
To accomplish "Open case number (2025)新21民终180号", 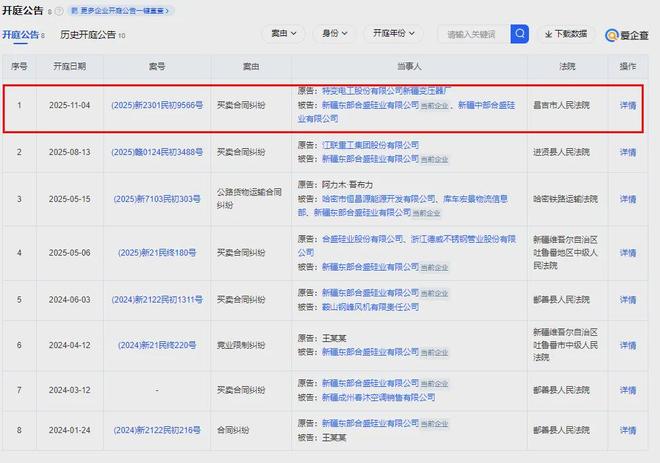I will (157, 253).
